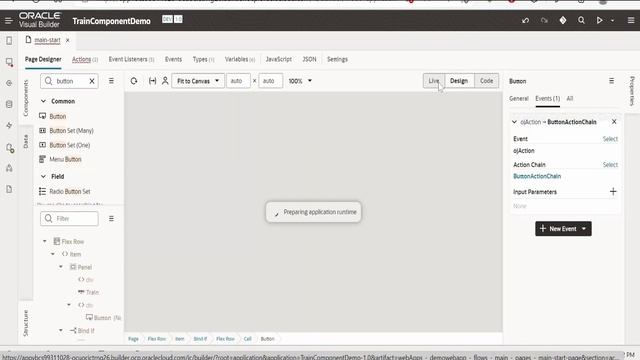The width and height of the screenshot is (640, 360).
Task: Open the Services navigator icon
Action: [x=9, y=83]
